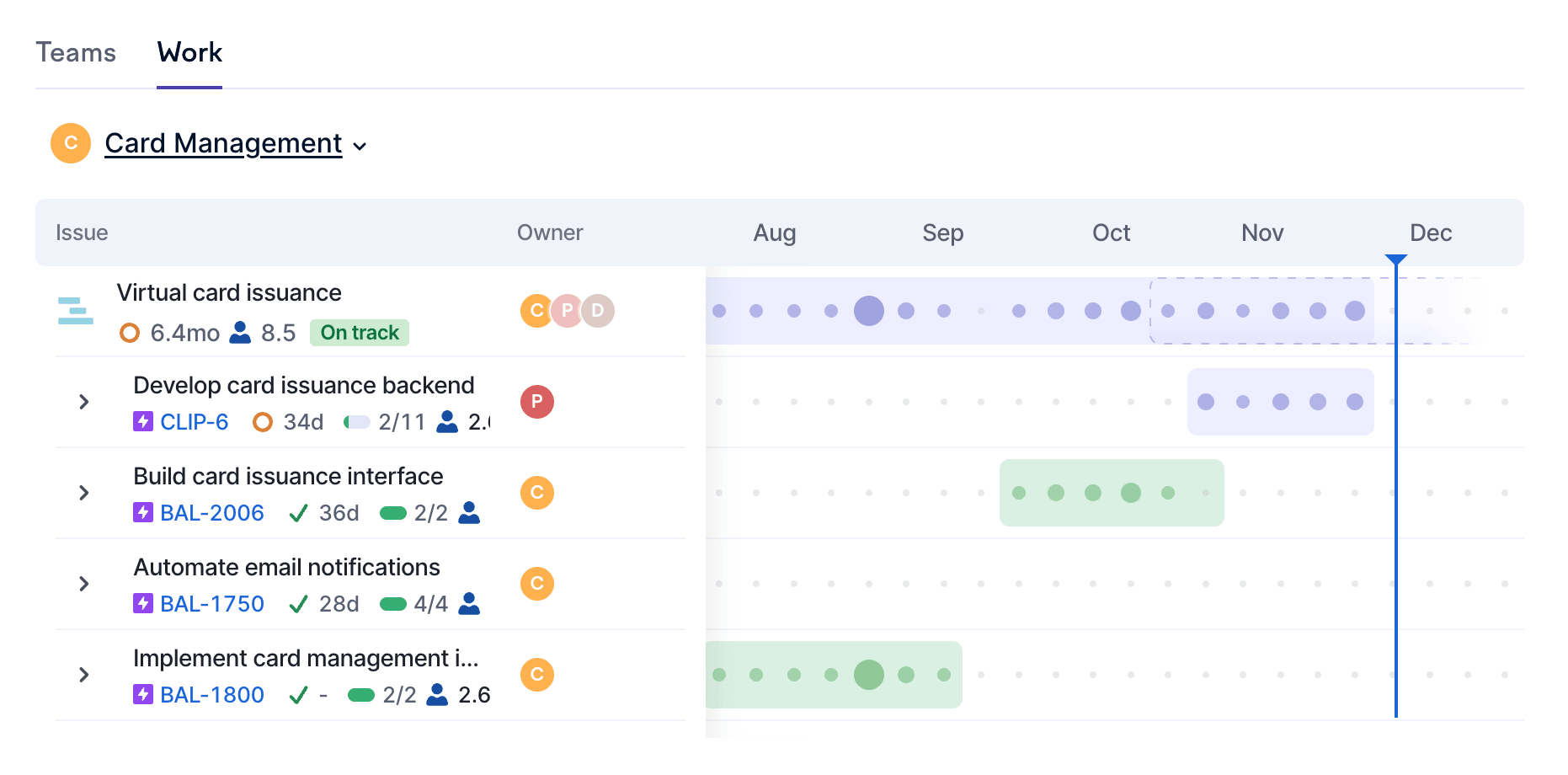Click the D avatar in Virtual card owners
This screenshot has height=775, width=1568.
[598, 311]
